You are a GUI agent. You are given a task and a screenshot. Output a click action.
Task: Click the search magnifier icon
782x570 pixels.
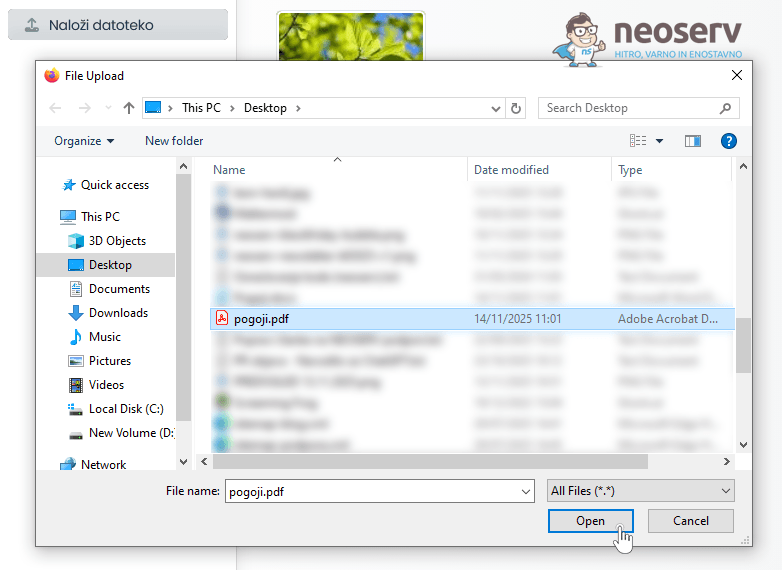726,108
